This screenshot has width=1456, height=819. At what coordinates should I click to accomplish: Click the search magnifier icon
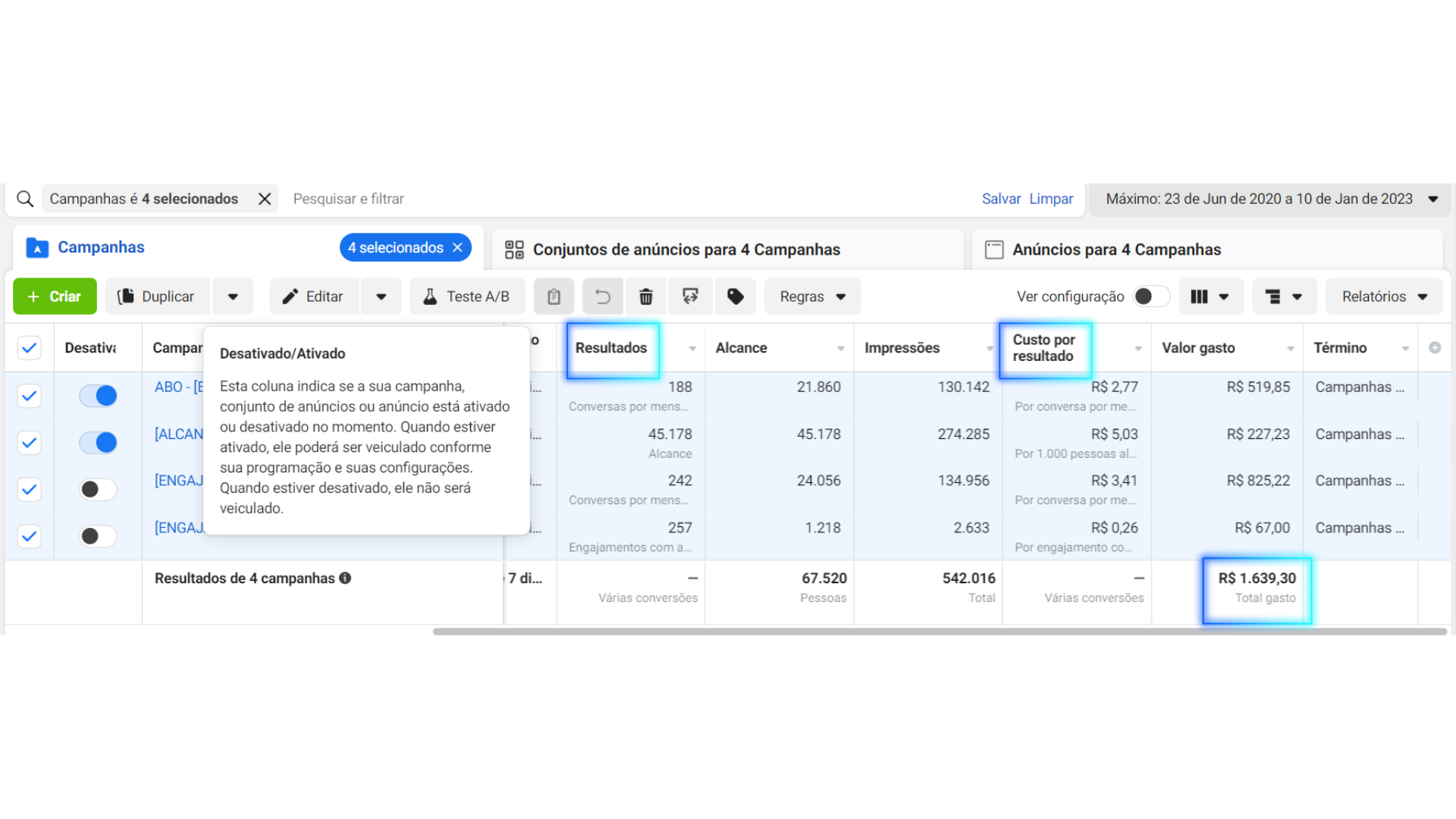[25, 199]
